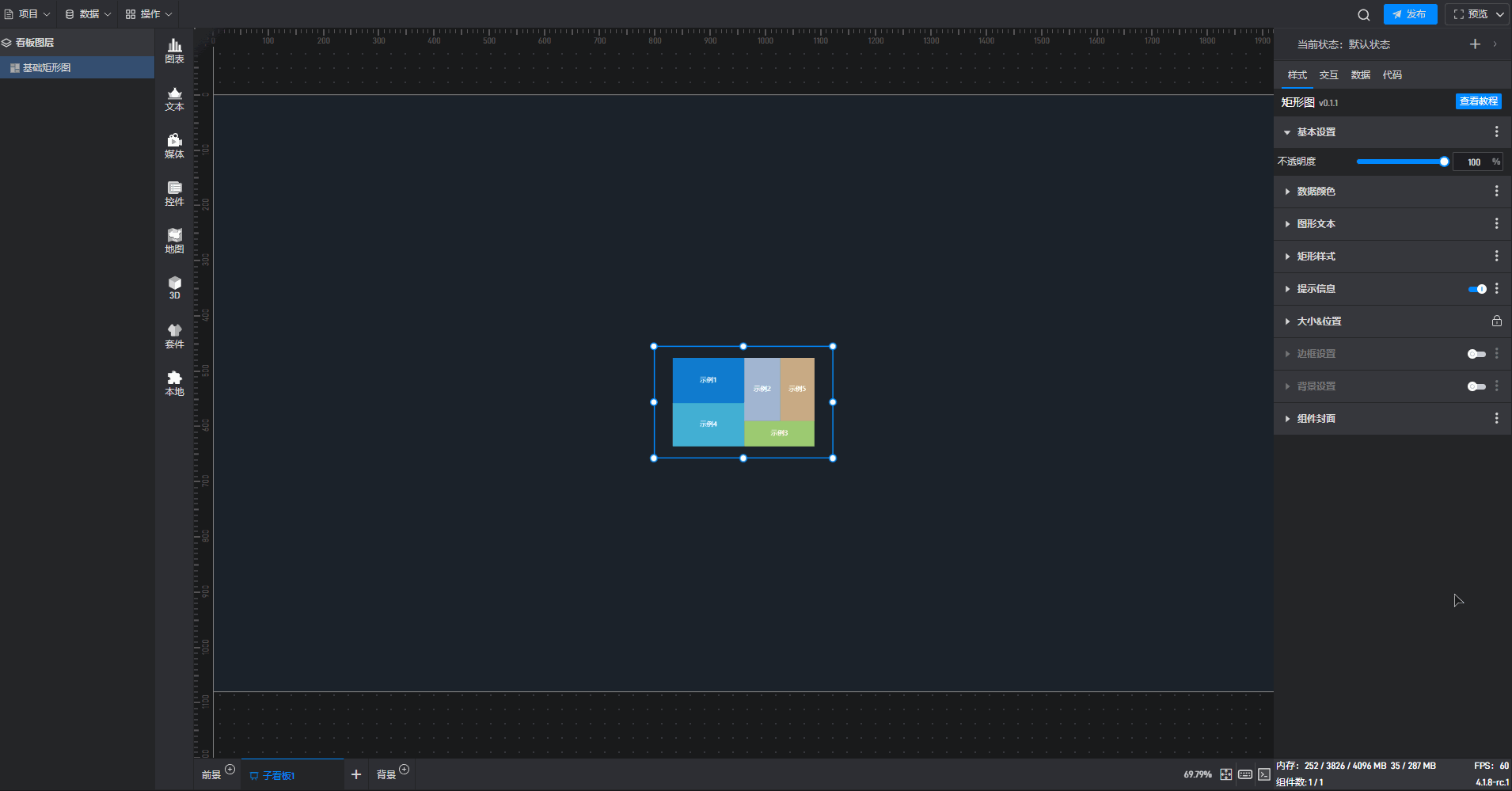Click the 发布 publish button
Screen dimensions: 1512x791
coord(1410,14)
